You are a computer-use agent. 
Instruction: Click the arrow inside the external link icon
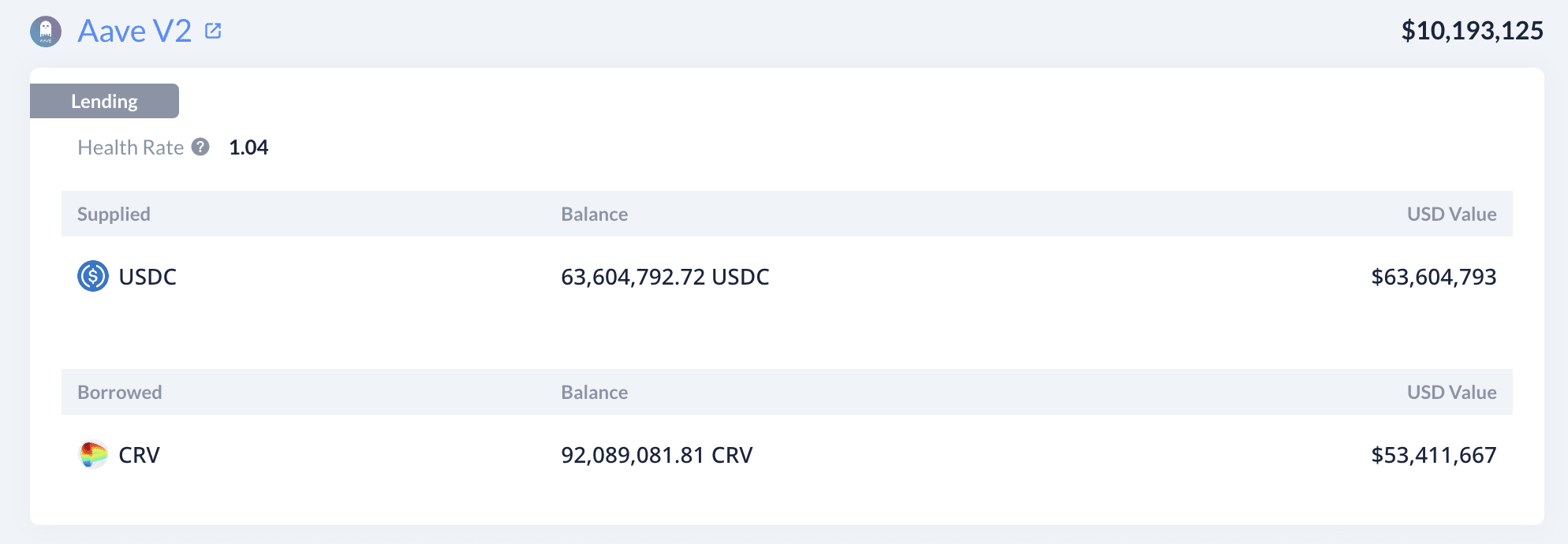[214, 28]
